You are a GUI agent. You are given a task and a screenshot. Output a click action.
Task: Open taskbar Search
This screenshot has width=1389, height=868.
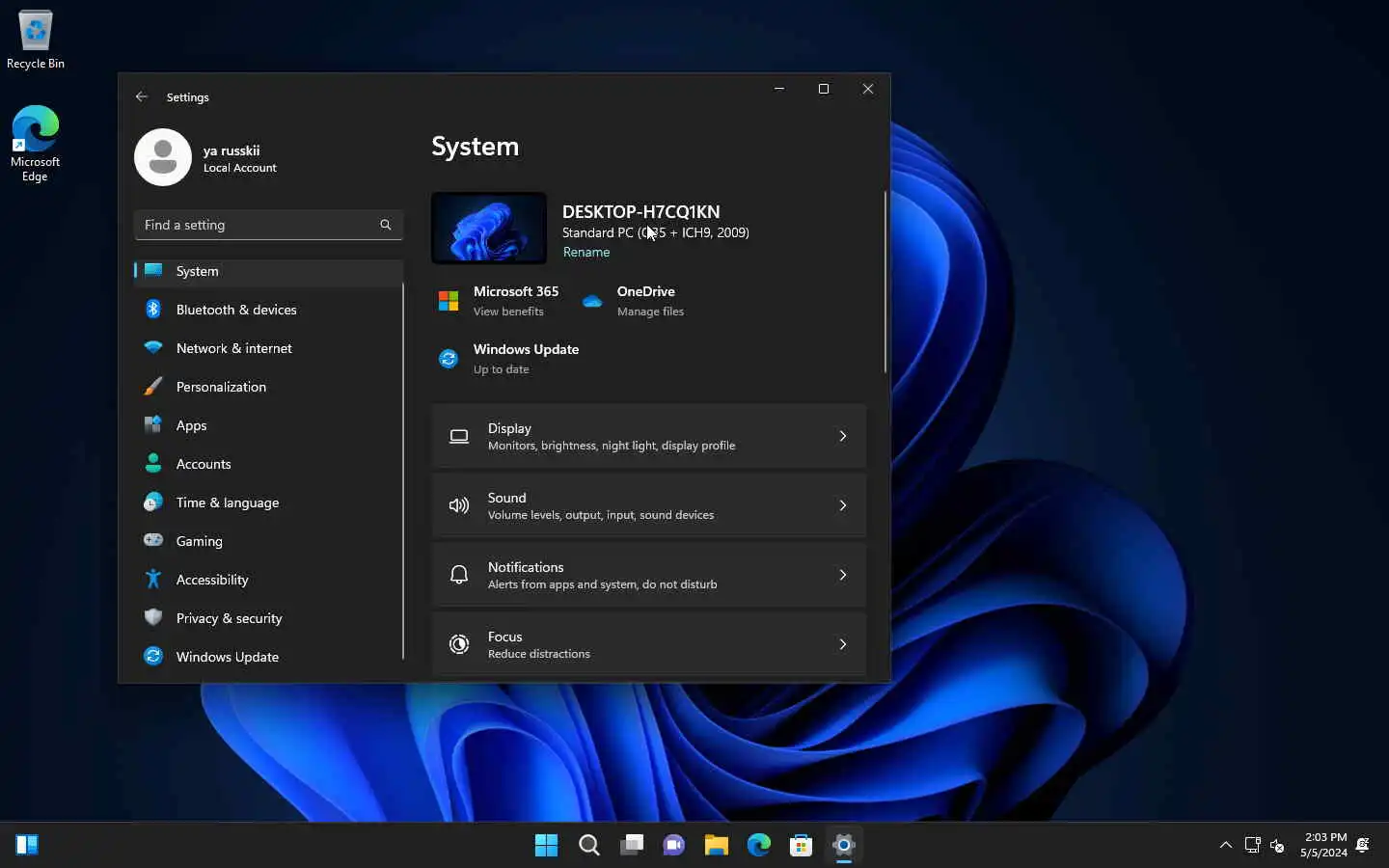[588, 845]
